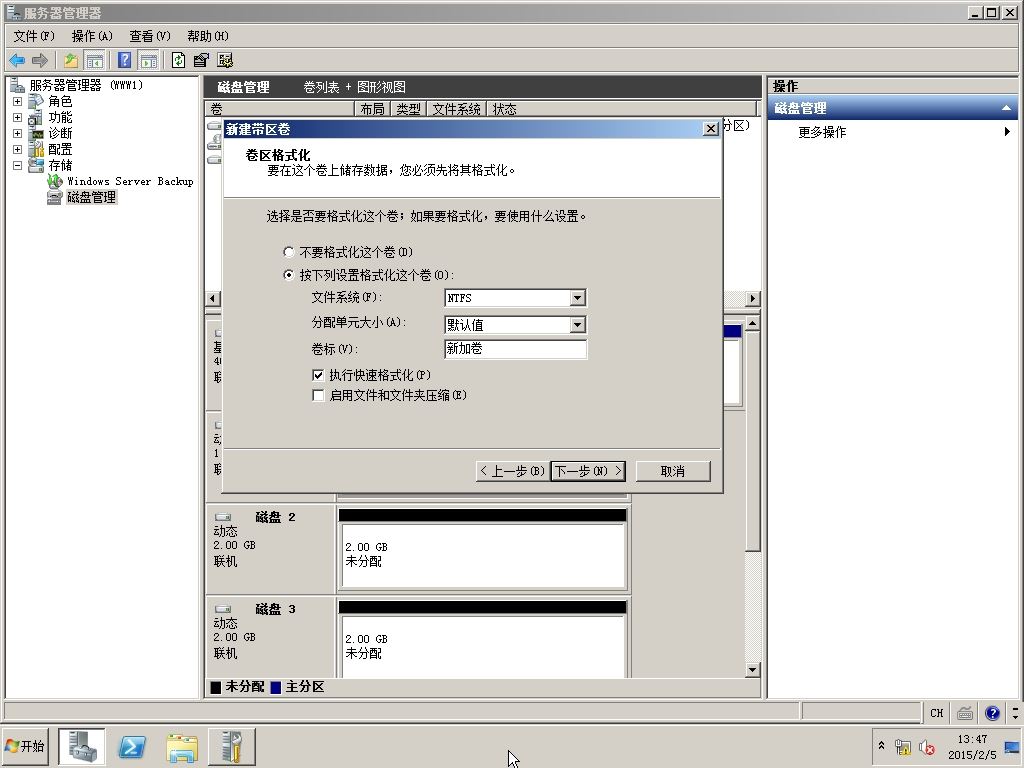Open the properties toolbar icon
Viewport: 1024px width, 768px height.
pos(201,61)
